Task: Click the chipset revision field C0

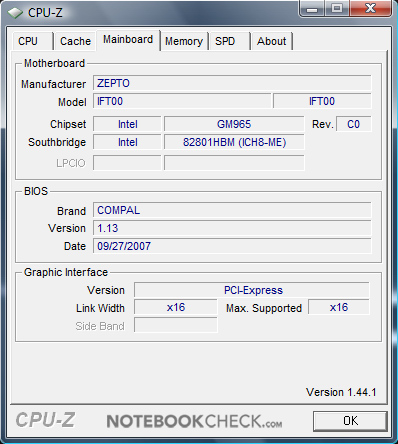Action: pos(354,124)
